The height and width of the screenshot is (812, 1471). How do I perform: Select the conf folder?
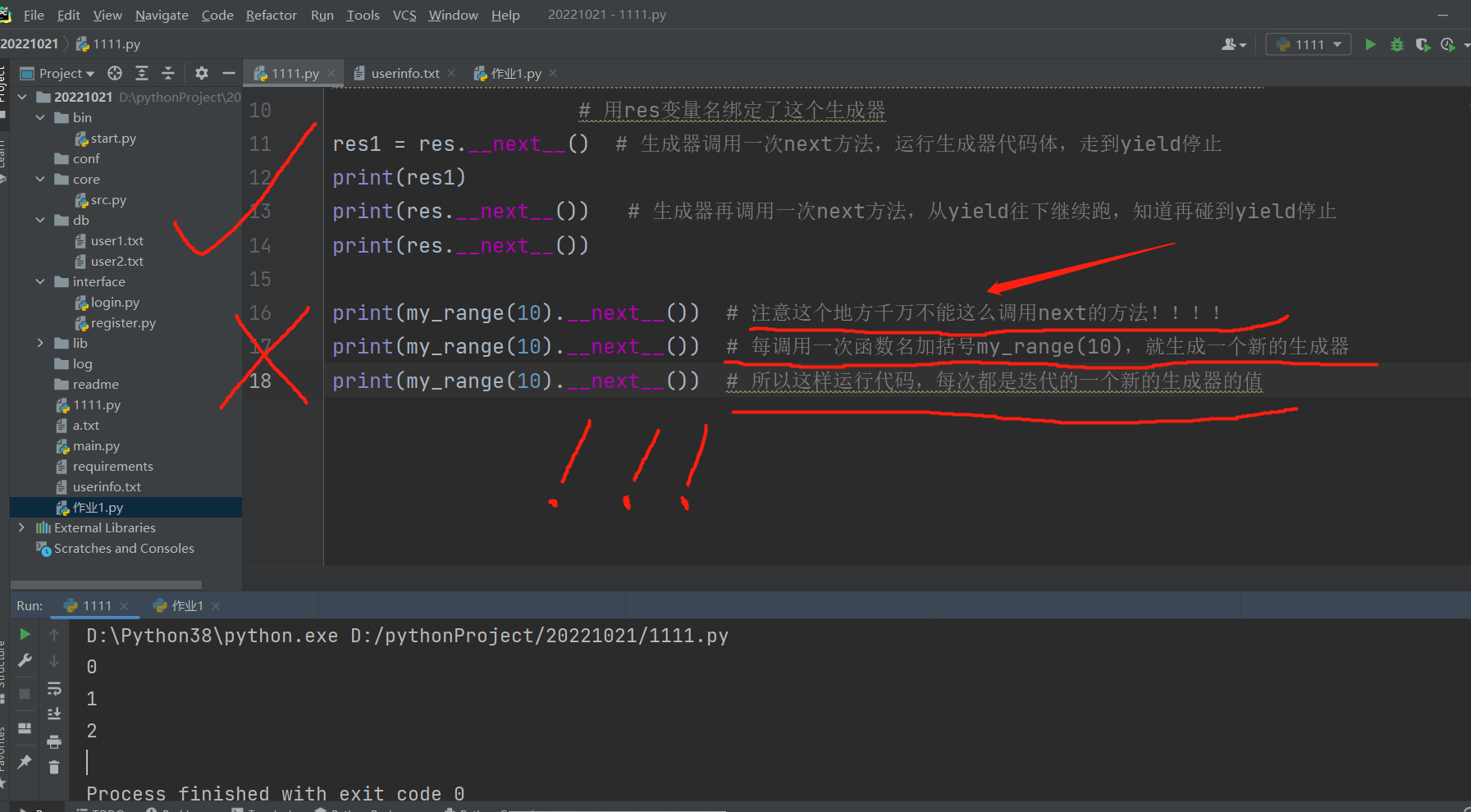86,158
